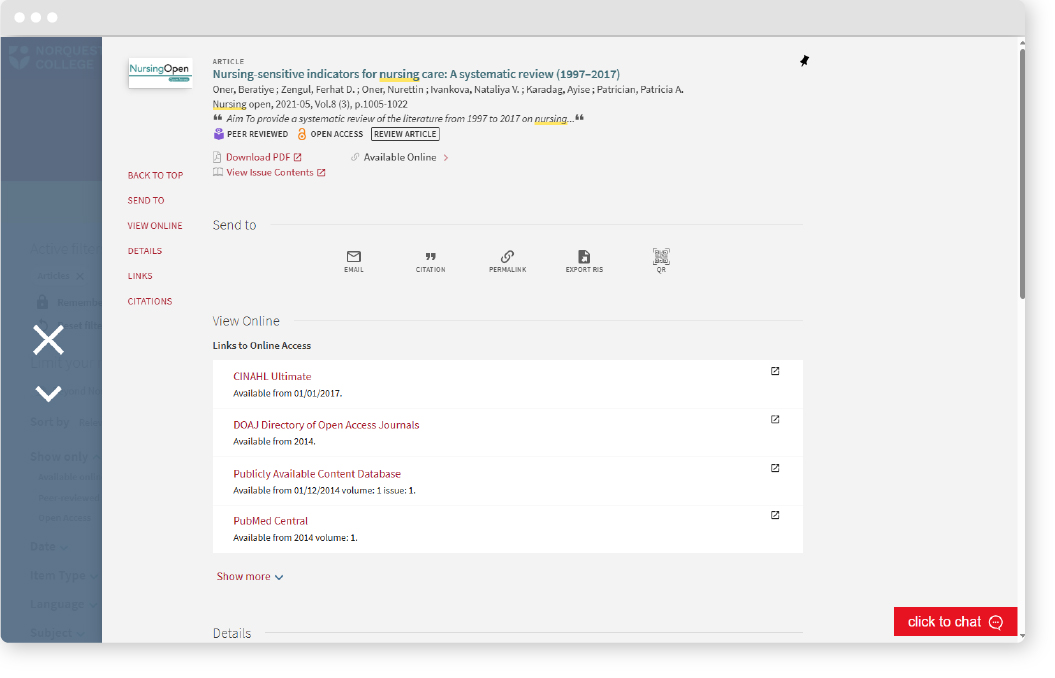Expand Available Online options
Screen dimensions: 1055x678
pos(400,157)
